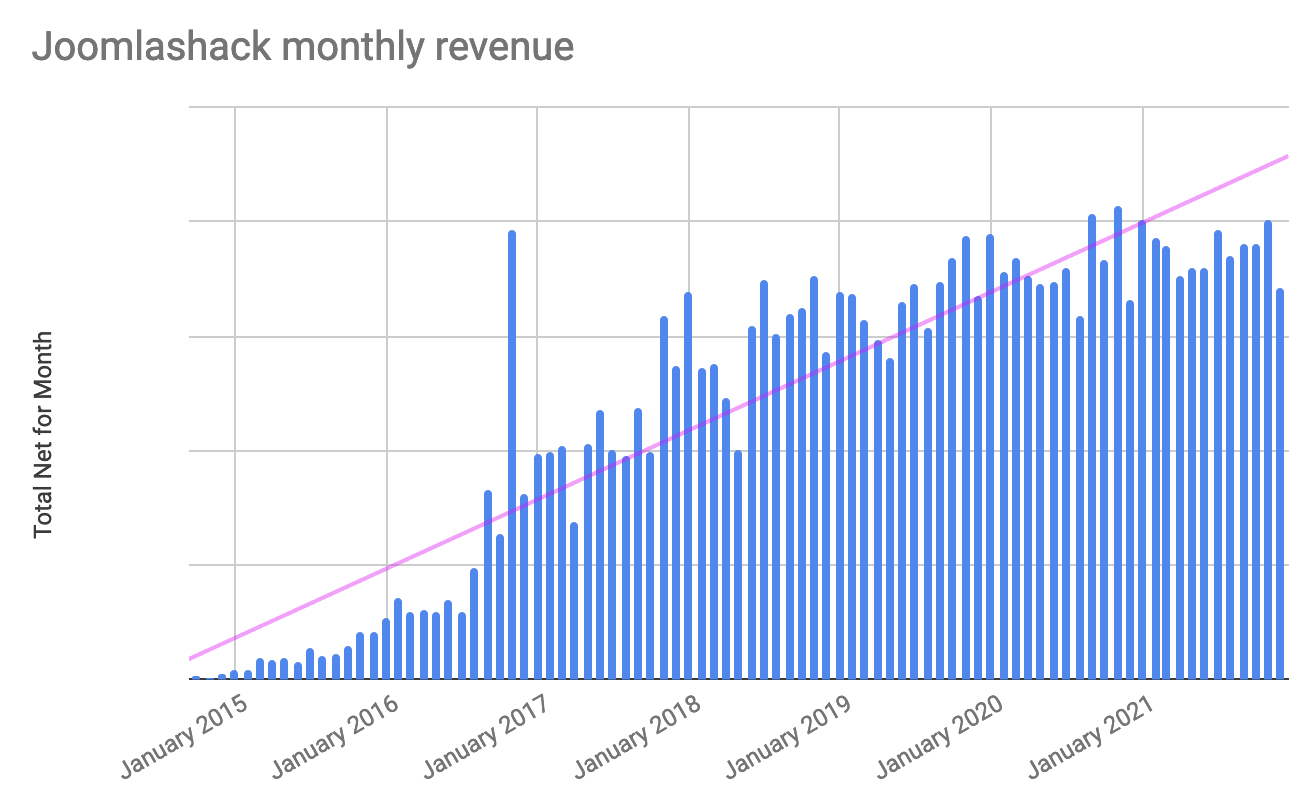Click the January 2018 axis label
Viewport: 1314px width, 810px height.
point(636,738)
